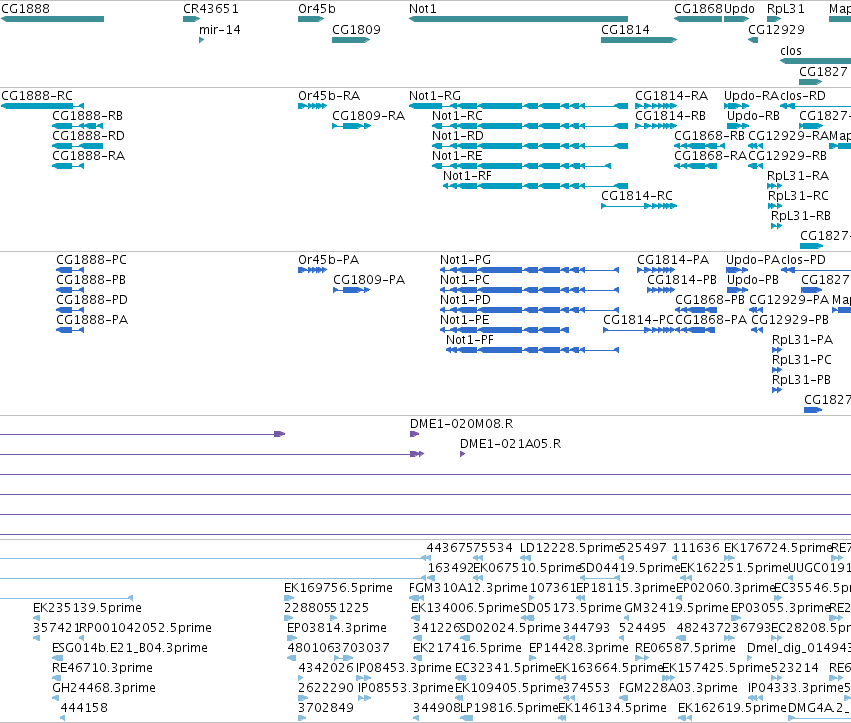The width and height of the screenshot is (851, 723).
Task: Select transcript CG1888-RC
Action: point(42,106)
